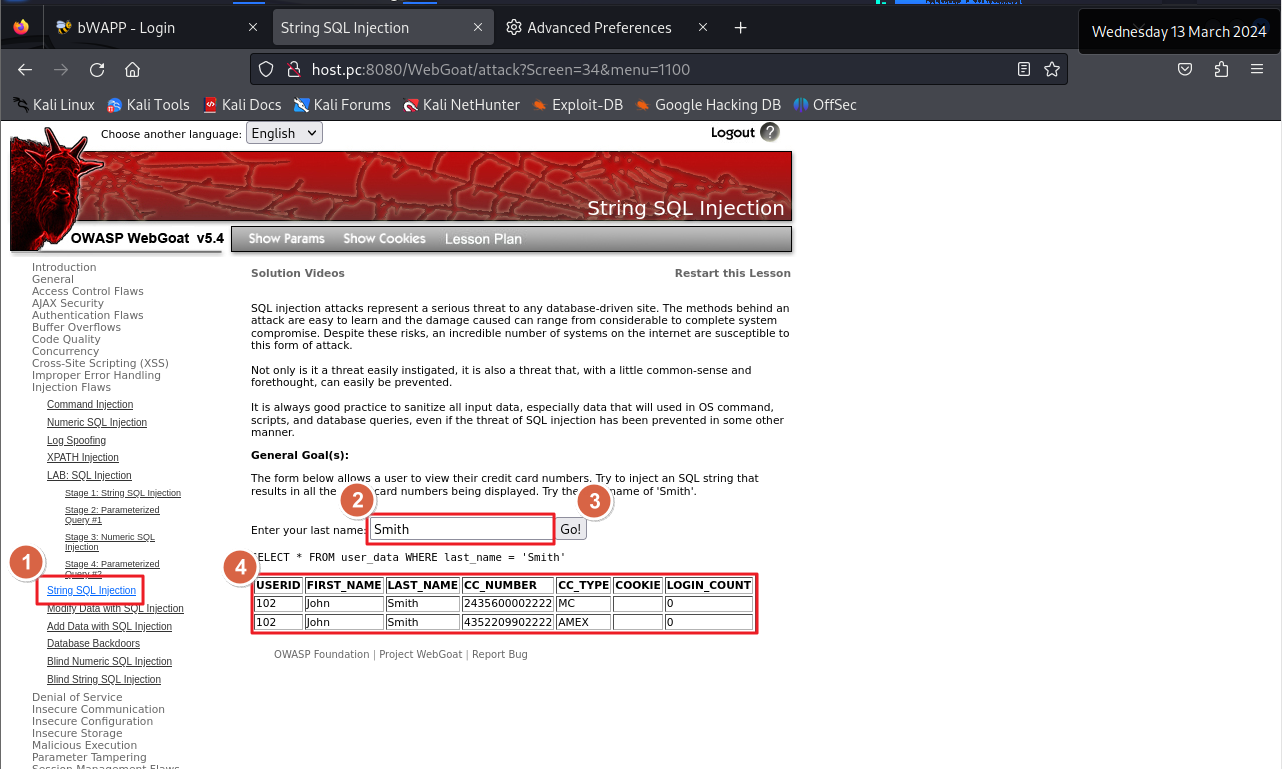1283x769 pixels.
Task: Expand Authentication Flaws category
Action: click(88, 315)
